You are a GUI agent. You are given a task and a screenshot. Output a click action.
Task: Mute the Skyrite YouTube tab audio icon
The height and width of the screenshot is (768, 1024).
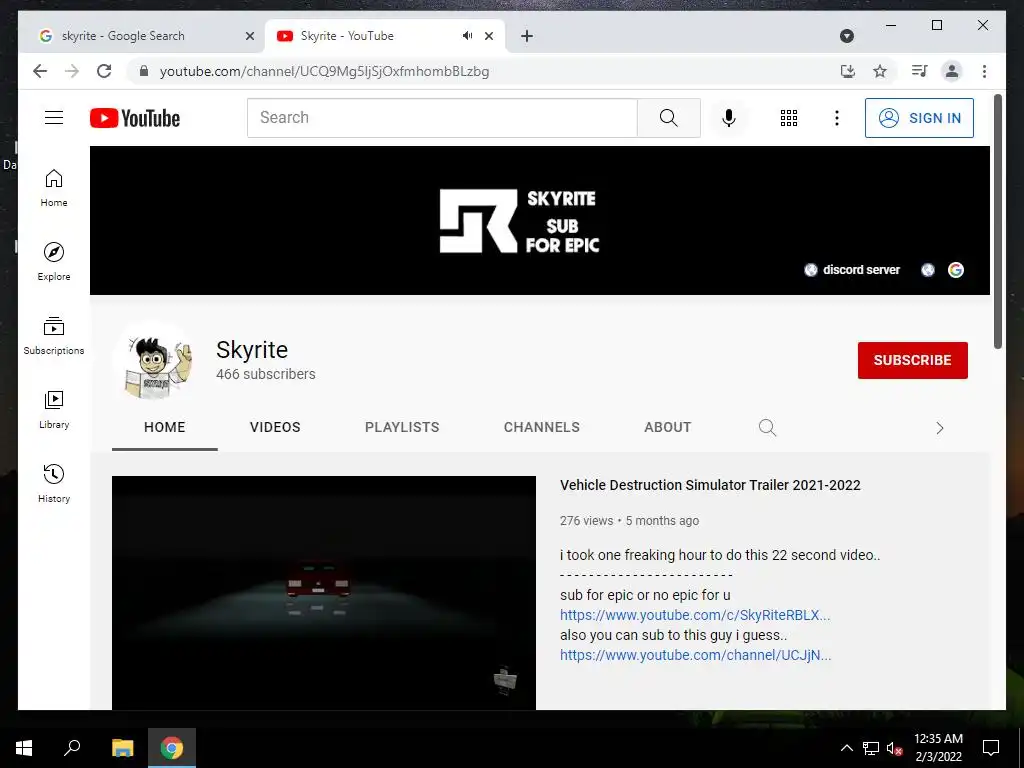(x=467, y=36)
